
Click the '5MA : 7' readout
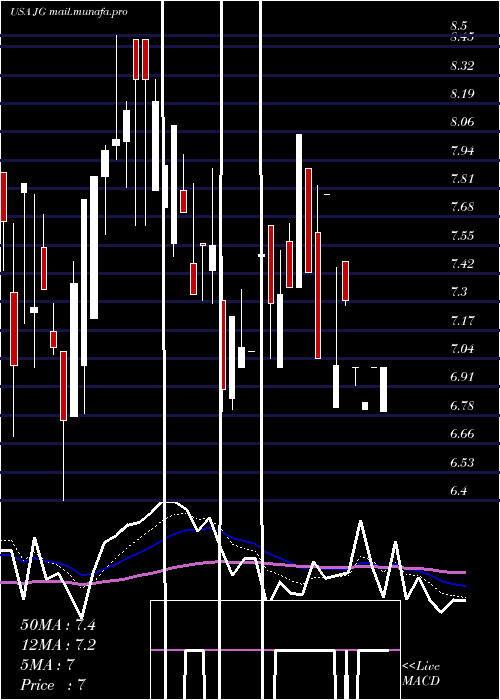coord(47,665)
